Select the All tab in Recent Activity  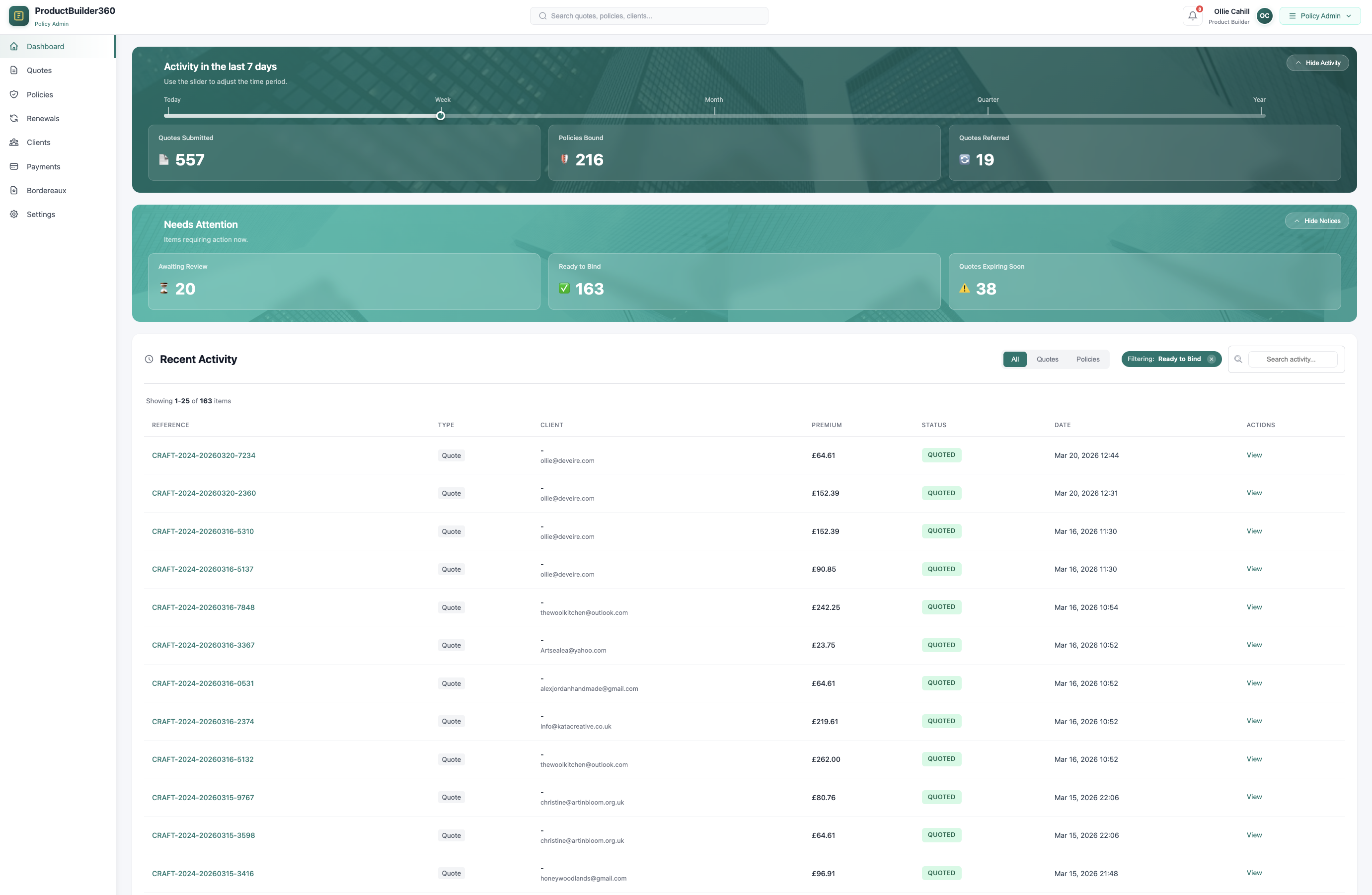pyautogui.click(x=1014, y=359)
